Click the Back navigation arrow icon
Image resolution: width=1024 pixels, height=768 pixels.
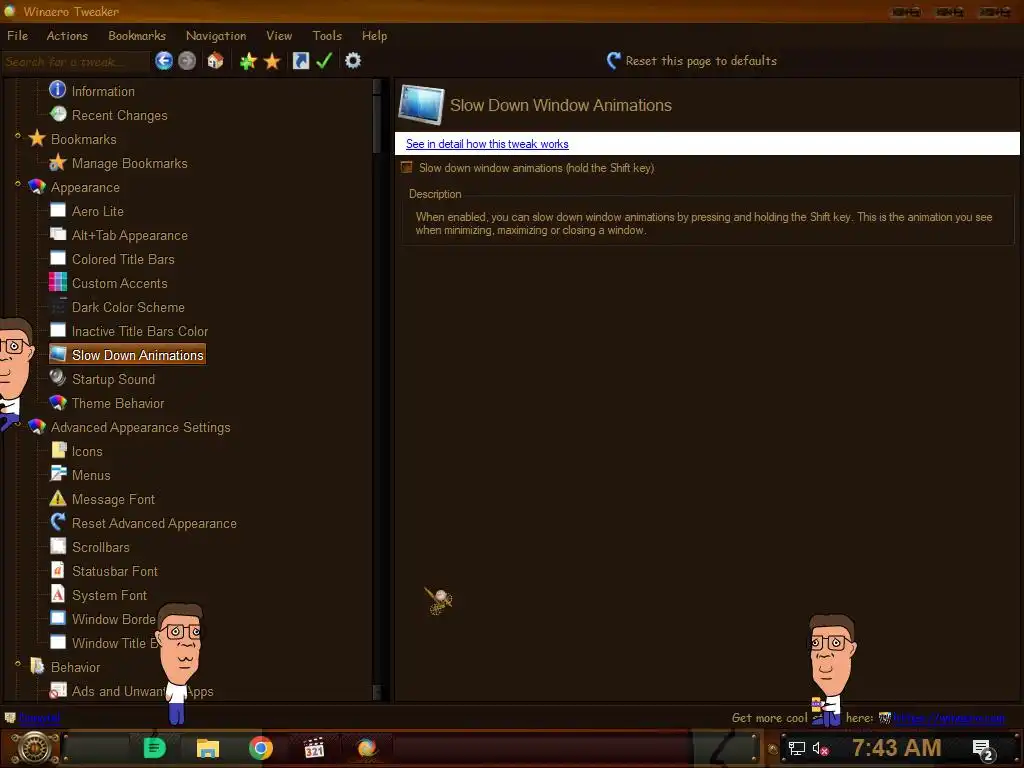click(x=164, y=61)
